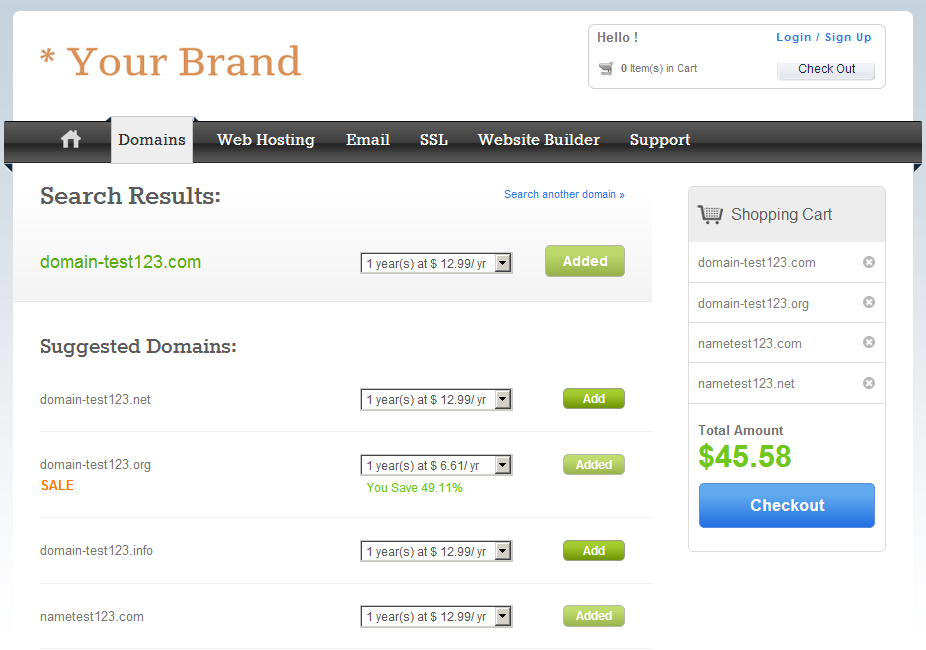Click Added button for domain-test123.com

(585, 261)
